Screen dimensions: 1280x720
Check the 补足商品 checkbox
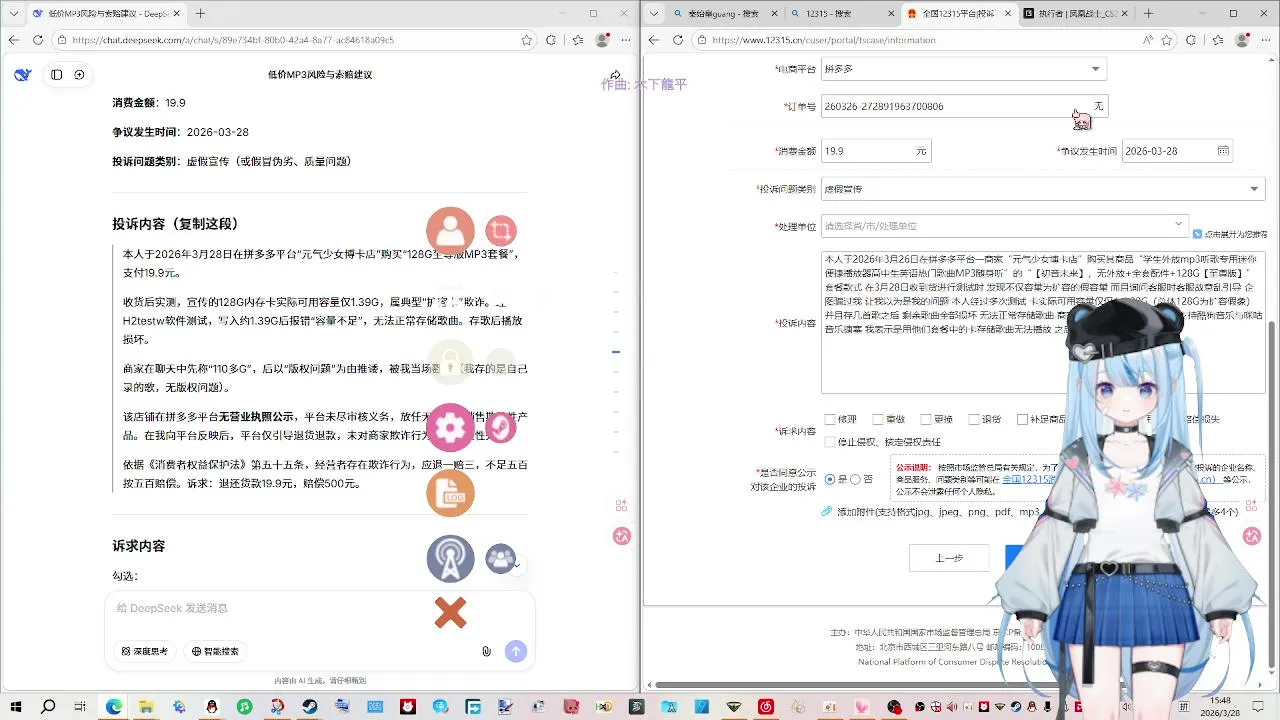coord(1022,420)
